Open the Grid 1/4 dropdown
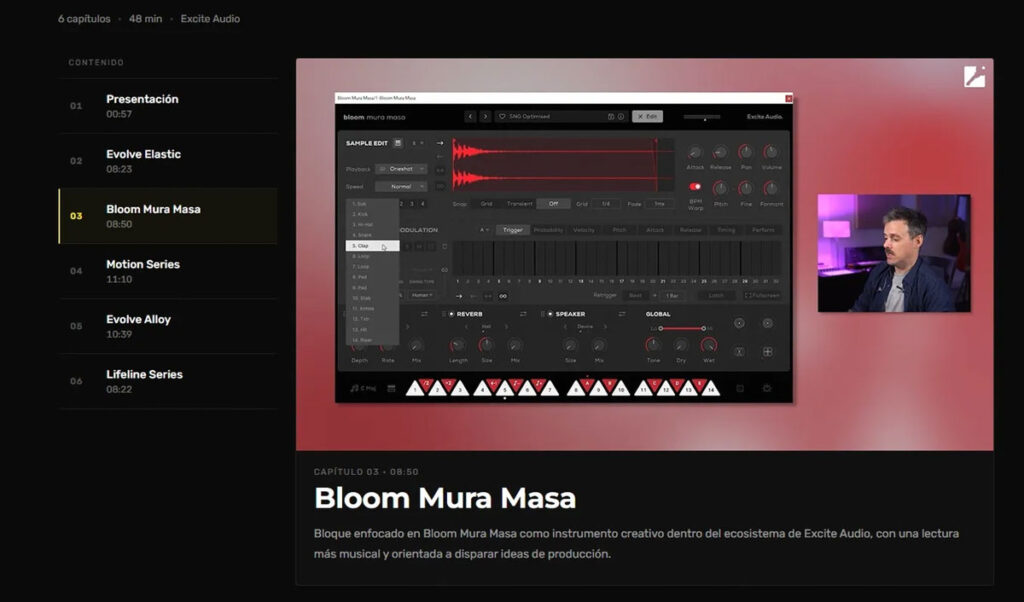This screenshot has width=1024, height=602. pyautogui.click(x=606, y=204)
